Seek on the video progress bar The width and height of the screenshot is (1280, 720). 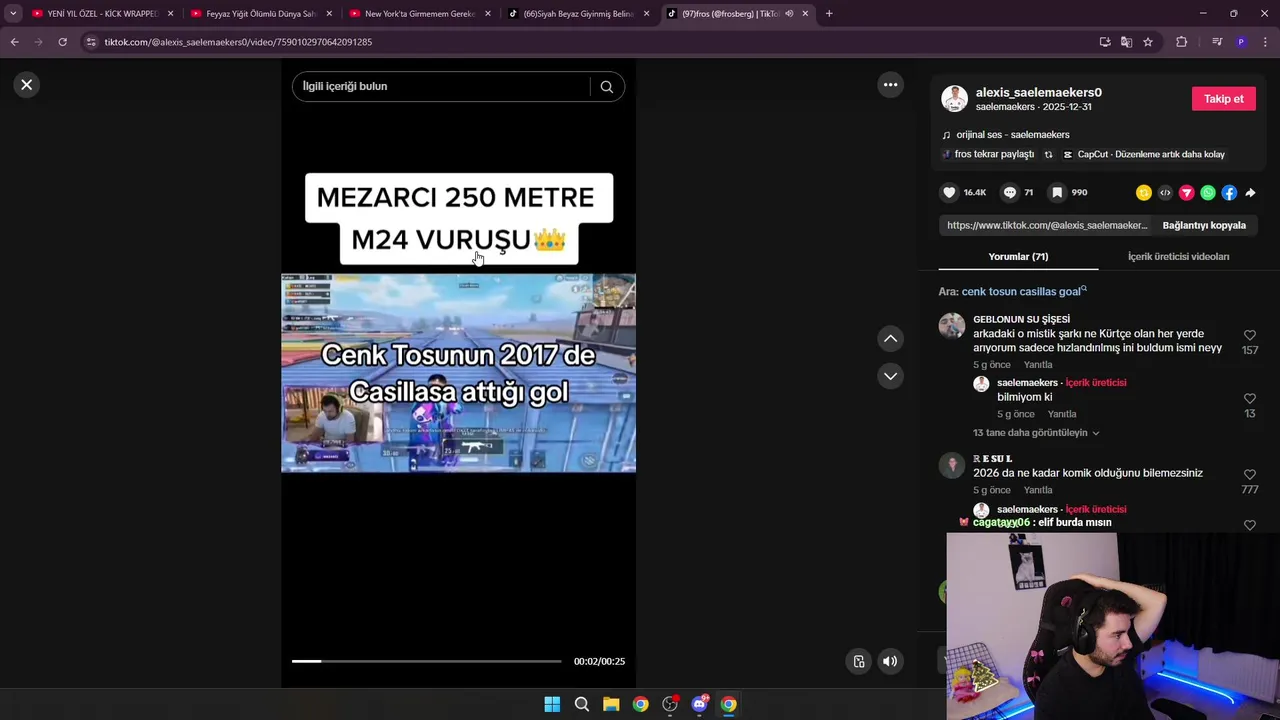pyautogui.click(x=426, y=661)
